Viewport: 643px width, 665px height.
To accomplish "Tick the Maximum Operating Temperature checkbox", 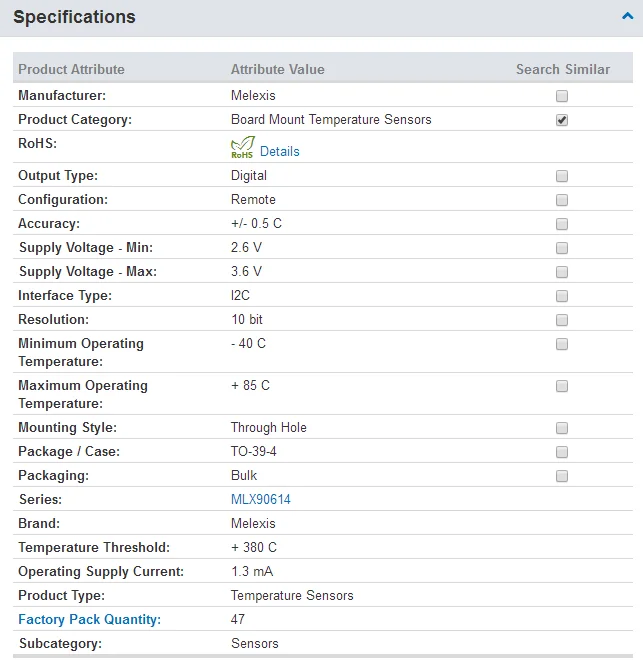I will (562, 386).
